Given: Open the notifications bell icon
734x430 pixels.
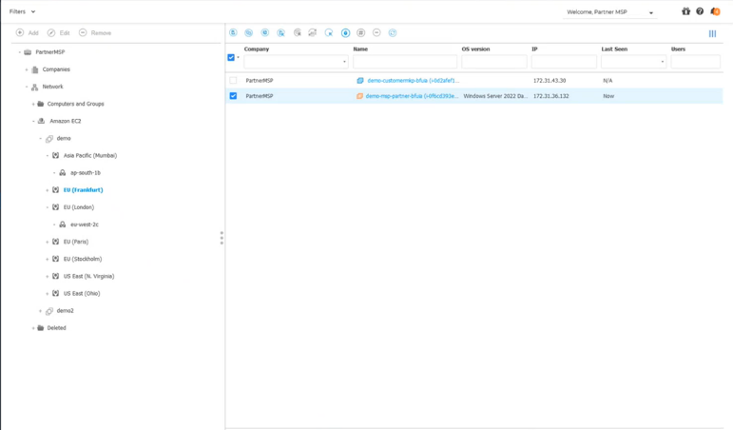Looking at the screenshot, I should (x=714, y=12).
